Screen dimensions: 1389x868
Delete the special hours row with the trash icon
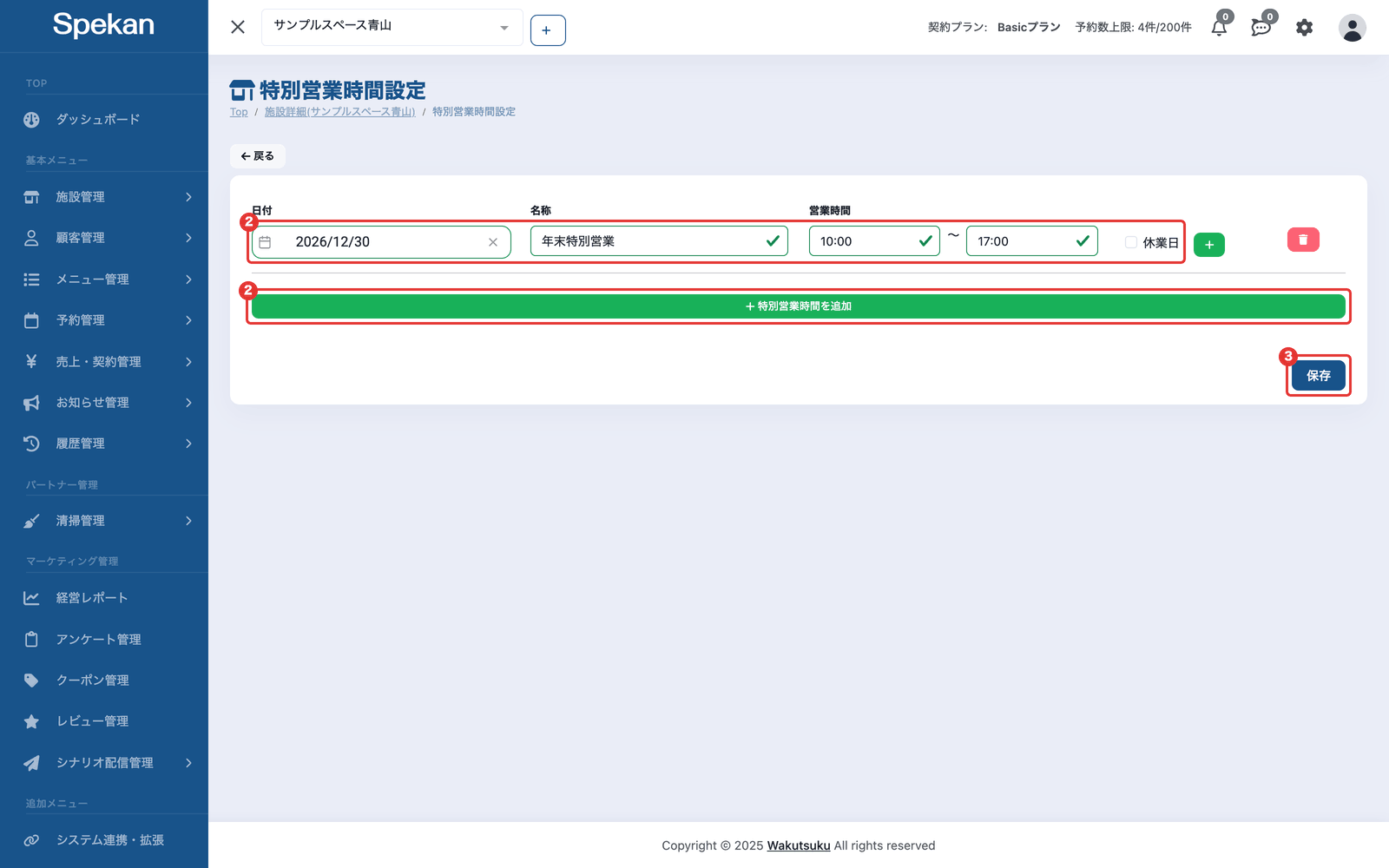coord(1303,240)
